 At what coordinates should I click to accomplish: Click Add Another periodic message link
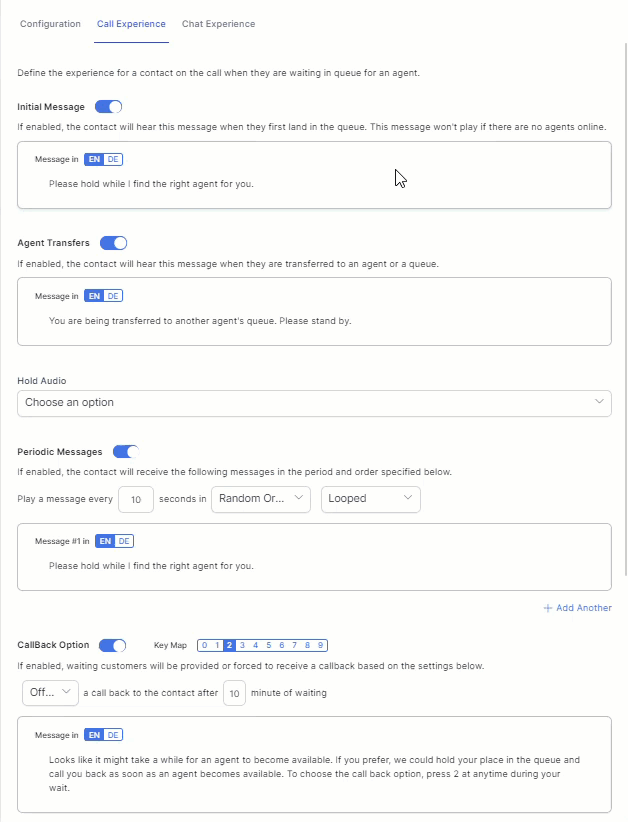(577, 608)
